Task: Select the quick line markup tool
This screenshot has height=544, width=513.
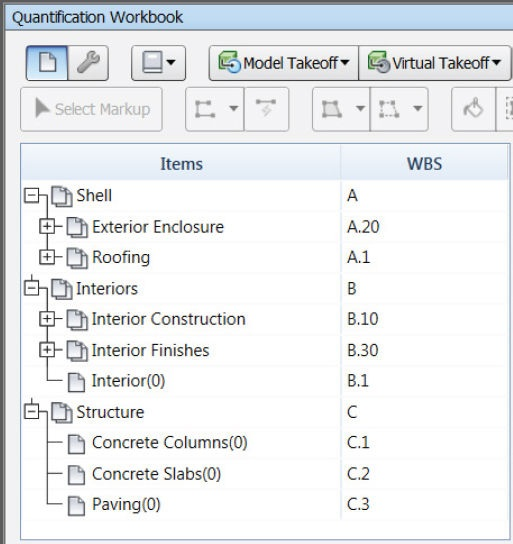Action: click(266, 109)
